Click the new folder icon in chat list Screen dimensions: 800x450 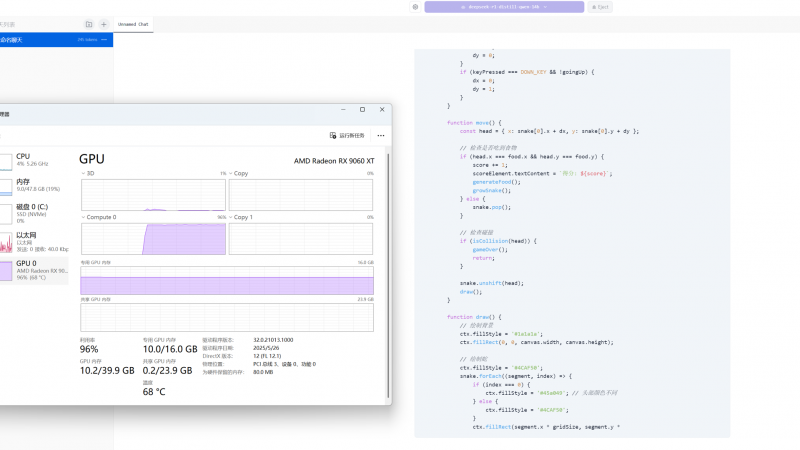point(89,24)
